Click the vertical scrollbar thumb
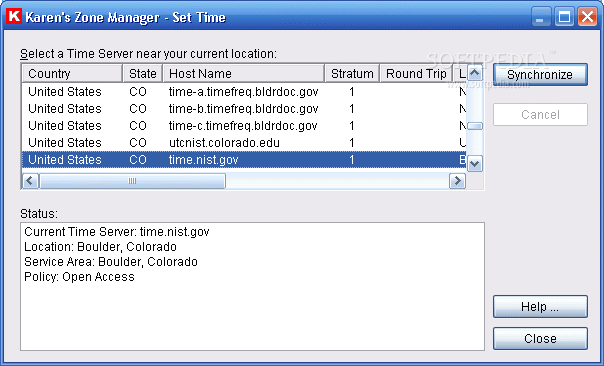This screenshot has width=604, height=366. pyautogui.click(x=475, y=126)
